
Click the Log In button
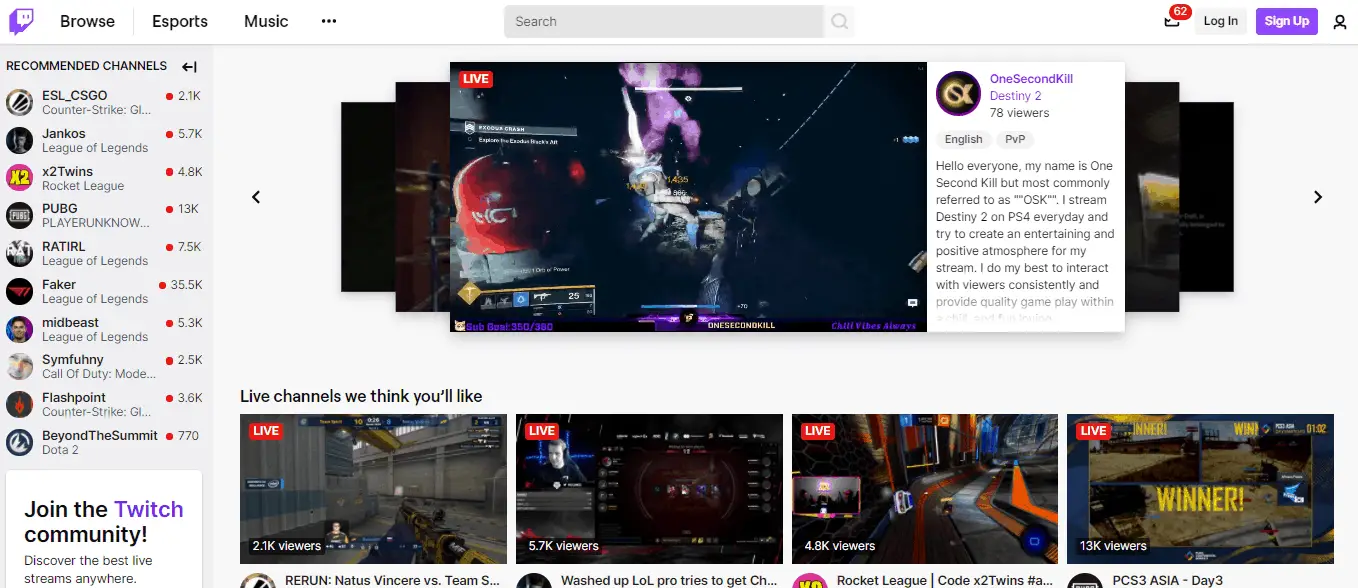pyautogui.click(x=1221, y=21)
